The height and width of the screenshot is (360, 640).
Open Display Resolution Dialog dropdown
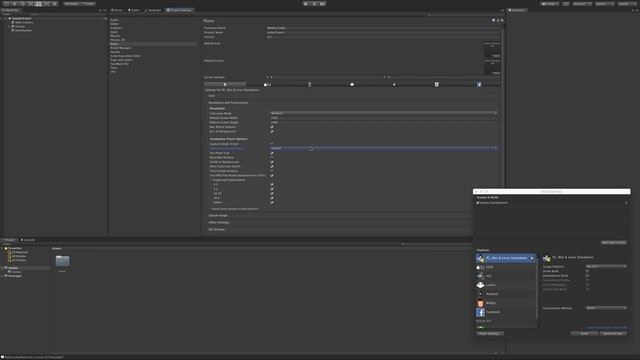click(x=383, y=148)
